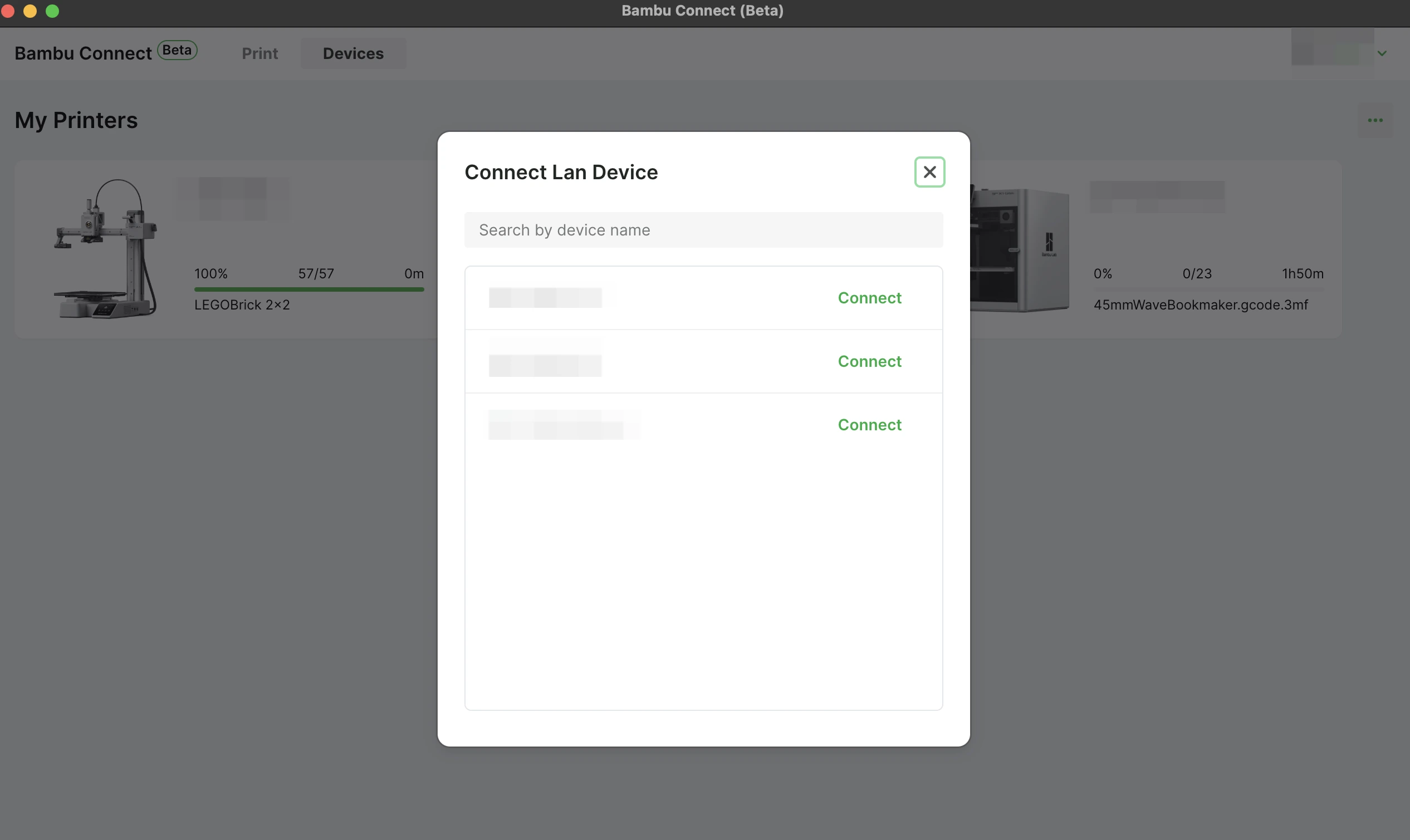Connect to the first listed LAN device
Image resolution: width=1410 pixels, height=840 pixels.
click(869, 298)
